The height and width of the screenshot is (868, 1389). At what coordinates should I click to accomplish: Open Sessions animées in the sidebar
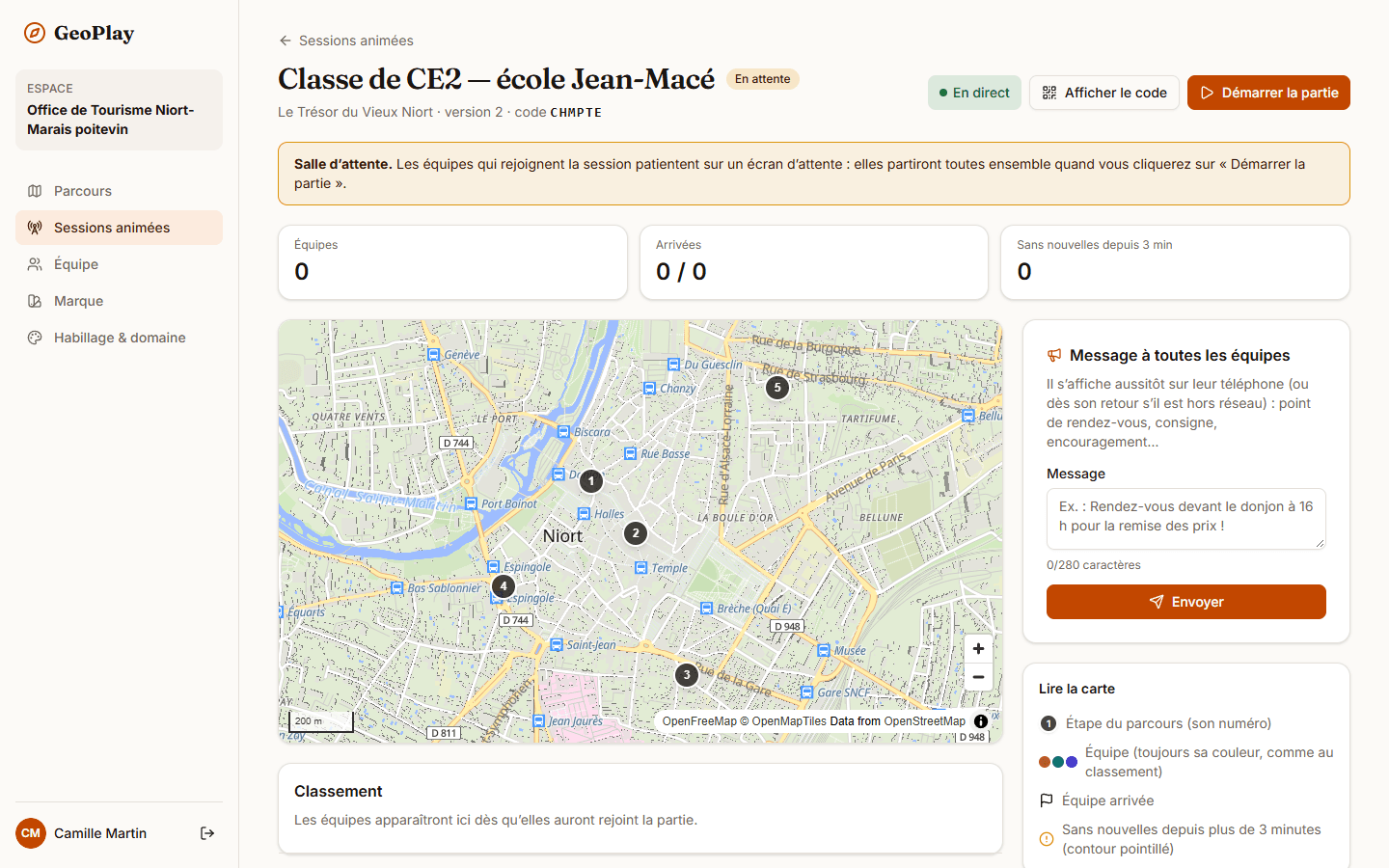[x=119, y=228]
